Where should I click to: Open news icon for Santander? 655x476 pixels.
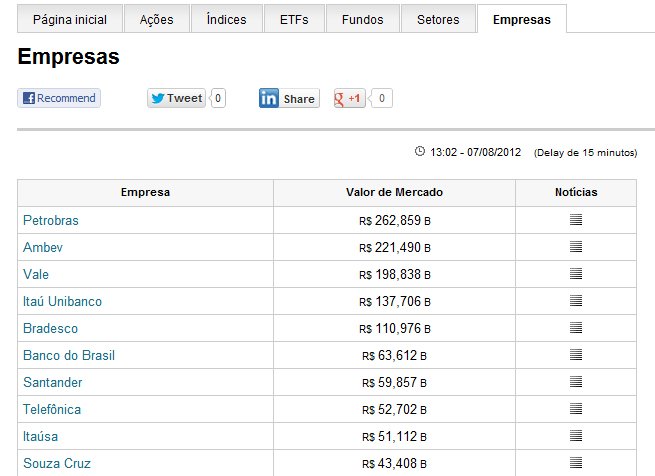(x=576, y=382)
